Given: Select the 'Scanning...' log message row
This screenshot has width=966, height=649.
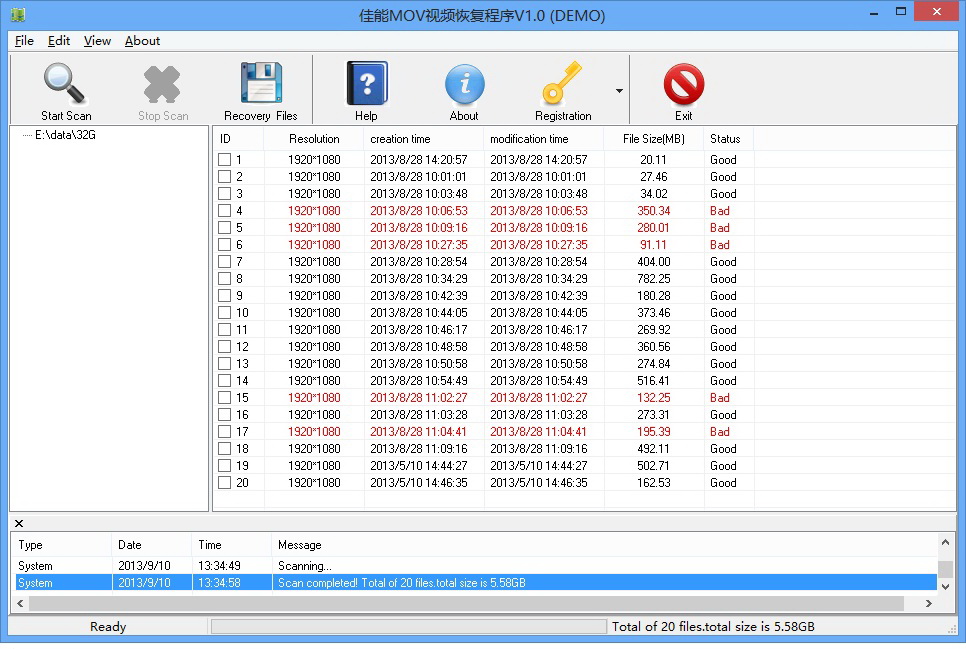Looking at the screenshot, I should [x=305, y=566].
